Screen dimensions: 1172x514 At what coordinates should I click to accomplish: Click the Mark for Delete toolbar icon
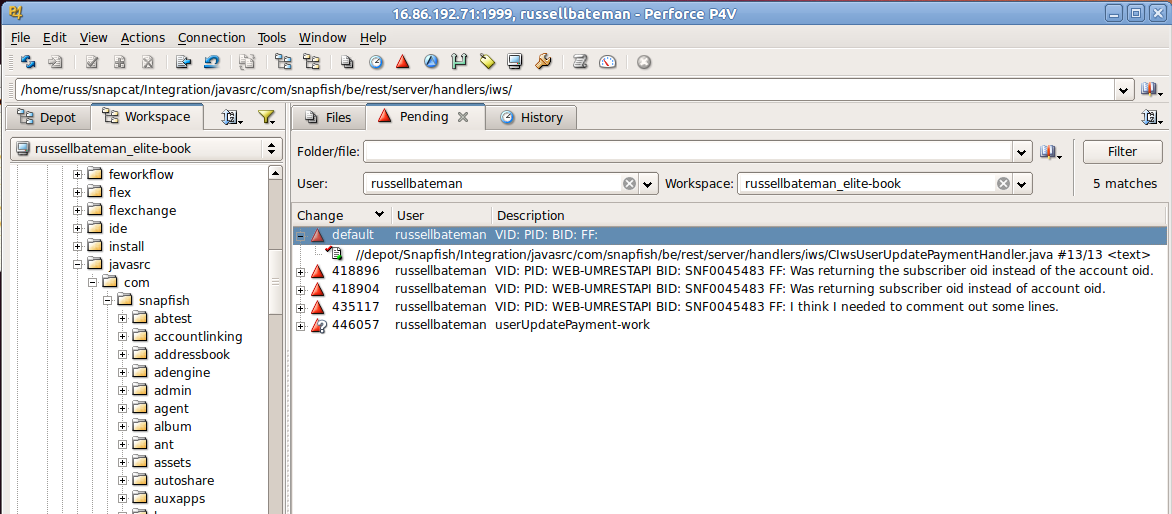tap(148, 62)
